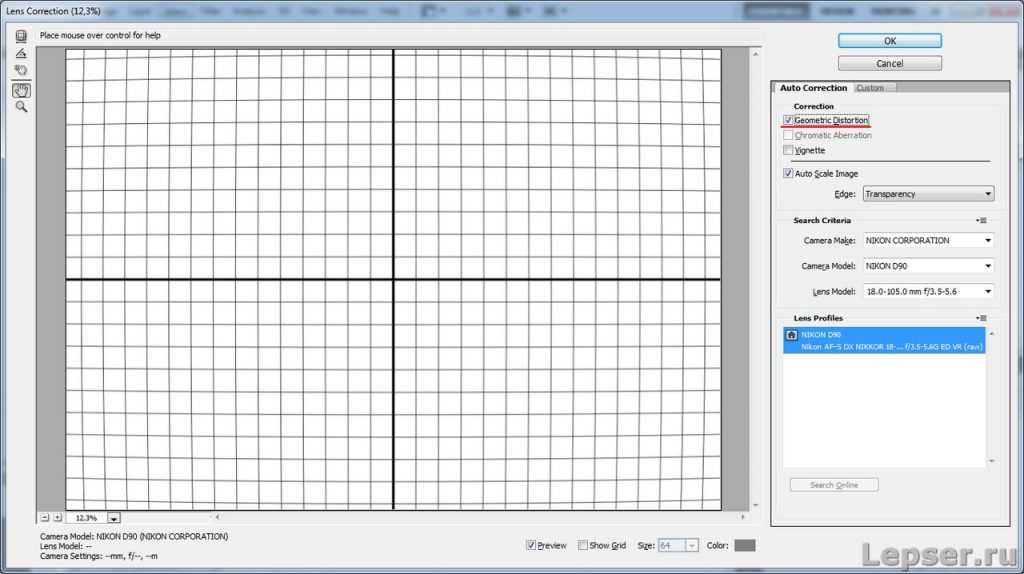This screenshot has width=1024, height=574.
Task: Click the Cancel button
Action: coord(889,63)
